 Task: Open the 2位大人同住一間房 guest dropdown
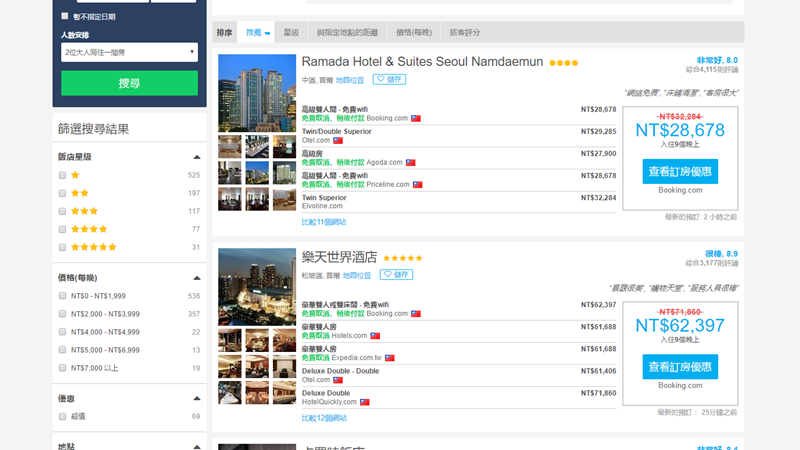(129, 52)
